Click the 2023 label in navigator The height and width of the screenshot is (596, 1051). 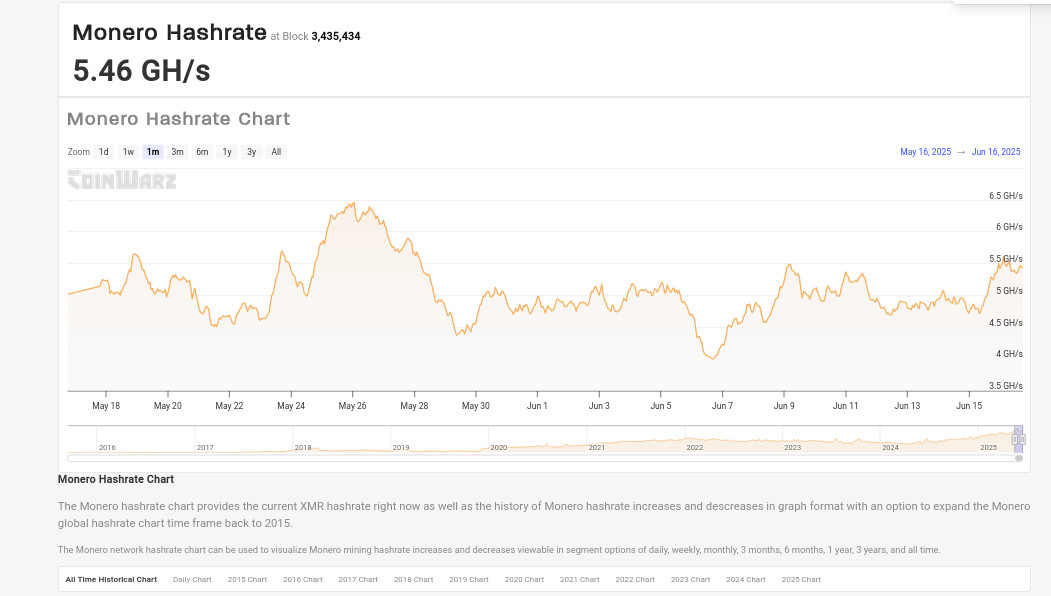(792, 447)
